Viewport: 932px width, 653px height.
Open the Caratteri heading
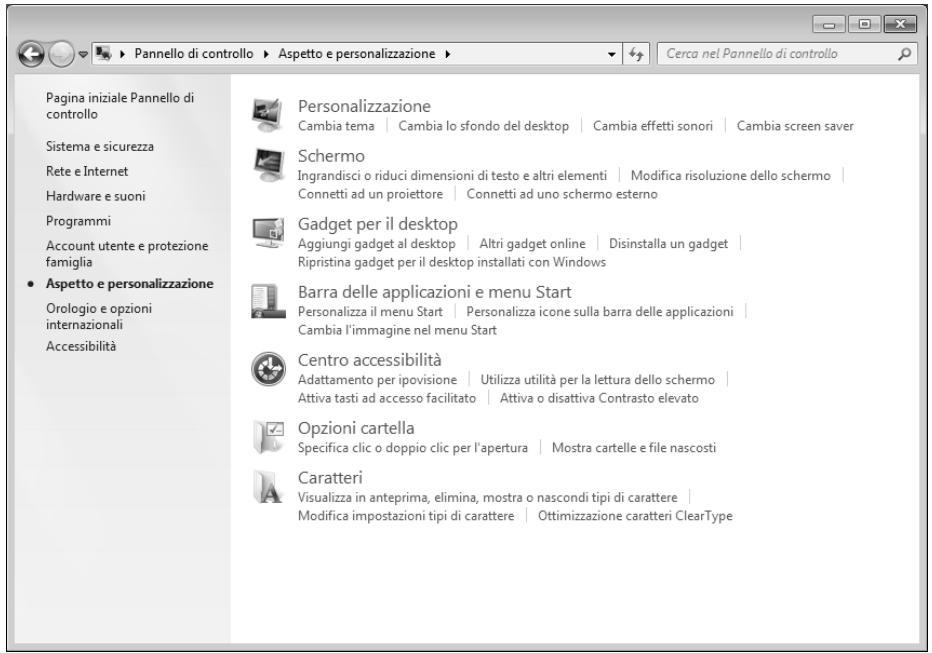point(330,478)
